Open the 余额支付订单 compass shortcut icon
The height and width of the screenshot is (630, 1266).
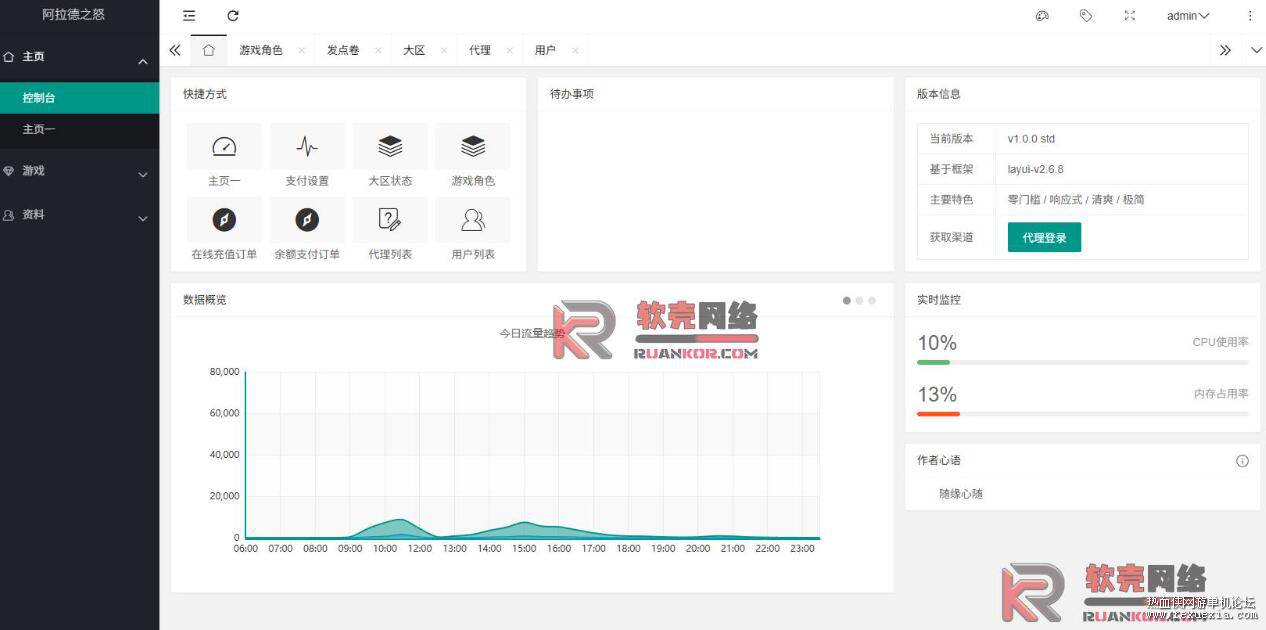click(x=307, y=220)
